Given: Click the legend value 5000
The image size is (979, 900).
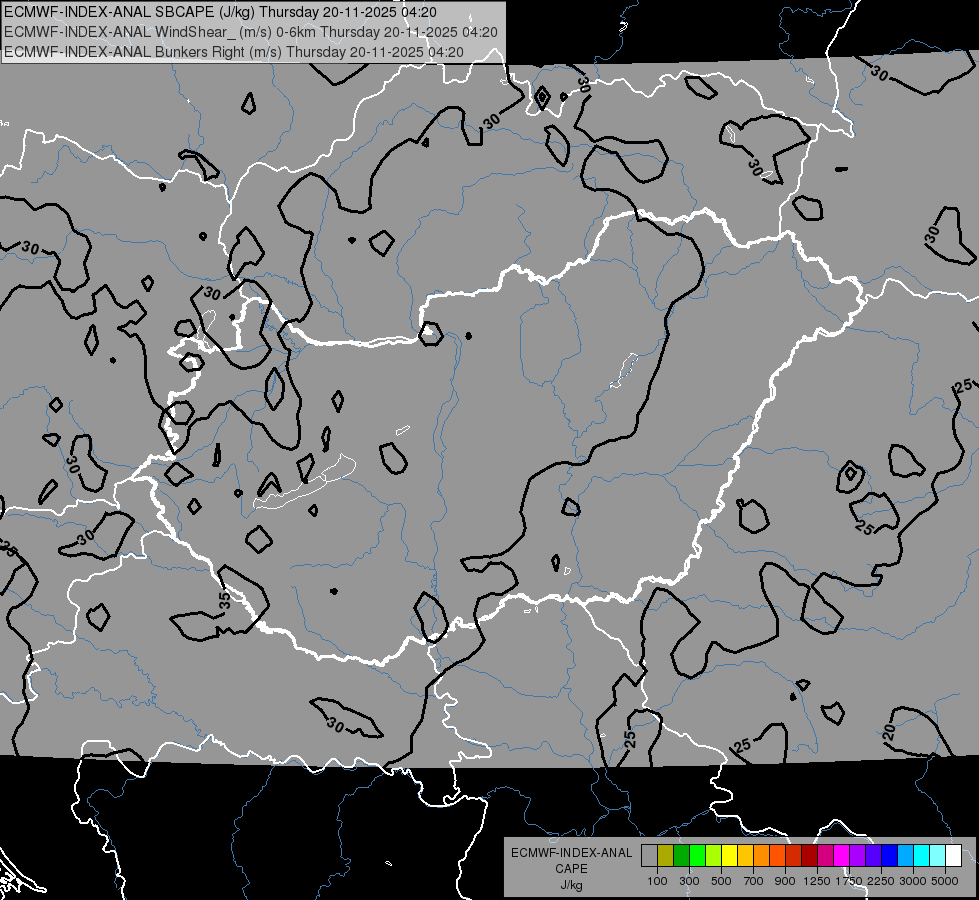Looking at the screenshot, I should [x=945, y=881].
